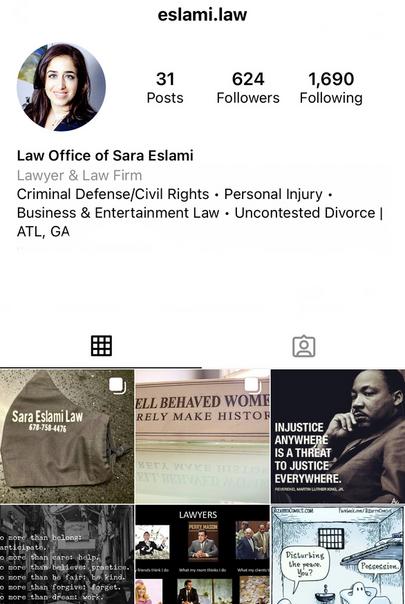Screen dimensions: 405x604
Task: Open the grid posts tab
Action: (101, 346)
